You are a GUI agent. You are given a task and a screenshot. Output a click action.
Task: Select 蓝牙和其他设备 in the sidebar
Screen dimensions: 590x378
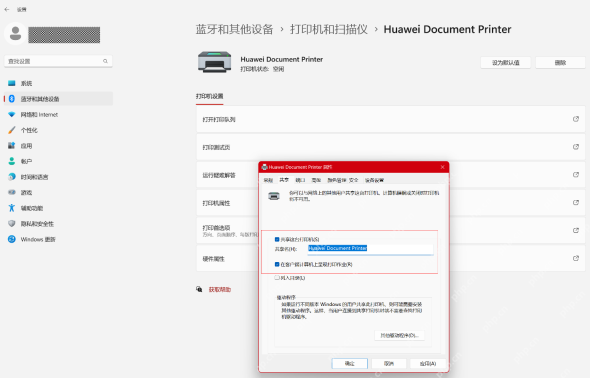tap(58, 99)
